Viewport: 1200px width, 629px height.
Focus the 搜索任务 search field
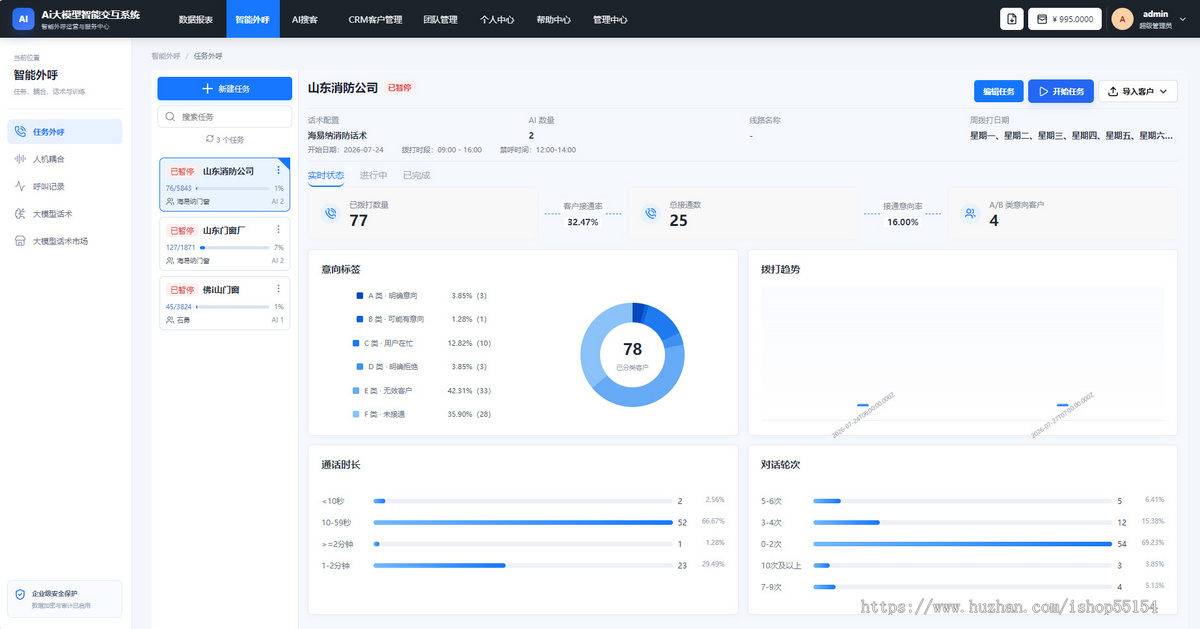click(225, 117)
